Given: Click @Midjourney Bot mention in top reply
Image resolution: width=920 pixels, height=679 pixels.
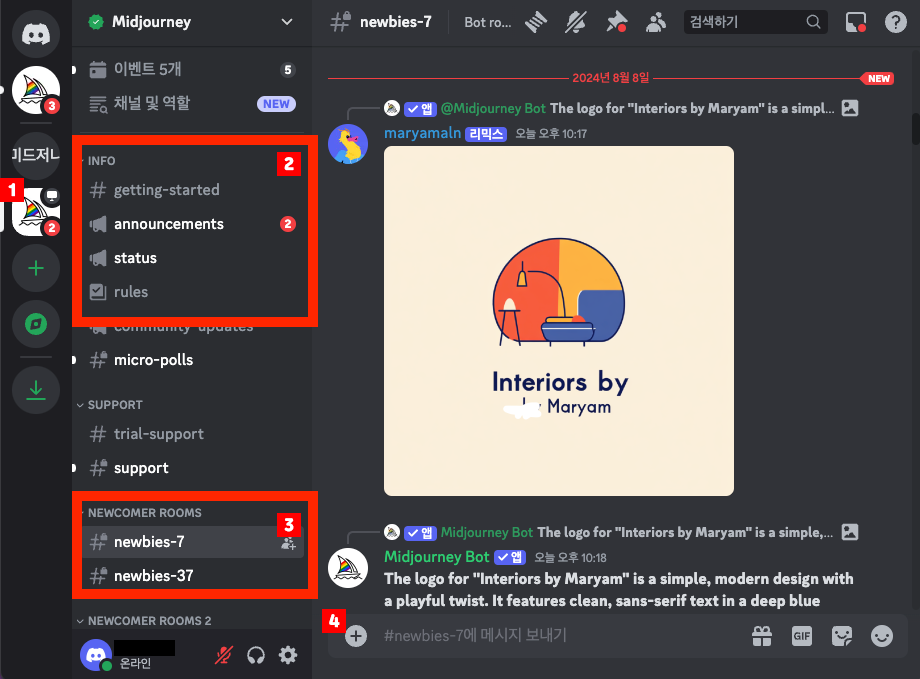Looking at the screenshot, I should (493, 109).
